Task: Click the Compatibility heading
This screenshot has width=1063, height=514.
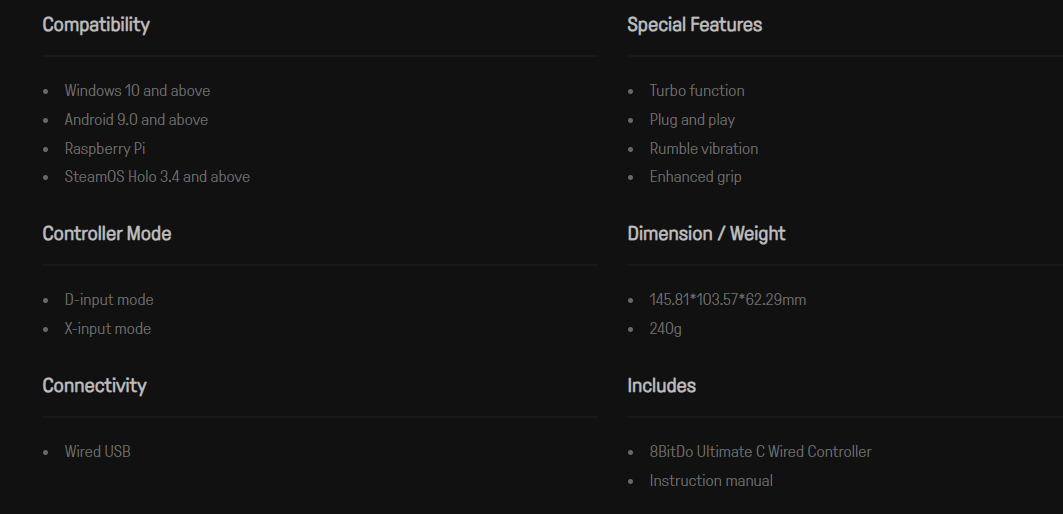Action: [x=96, y=25]
